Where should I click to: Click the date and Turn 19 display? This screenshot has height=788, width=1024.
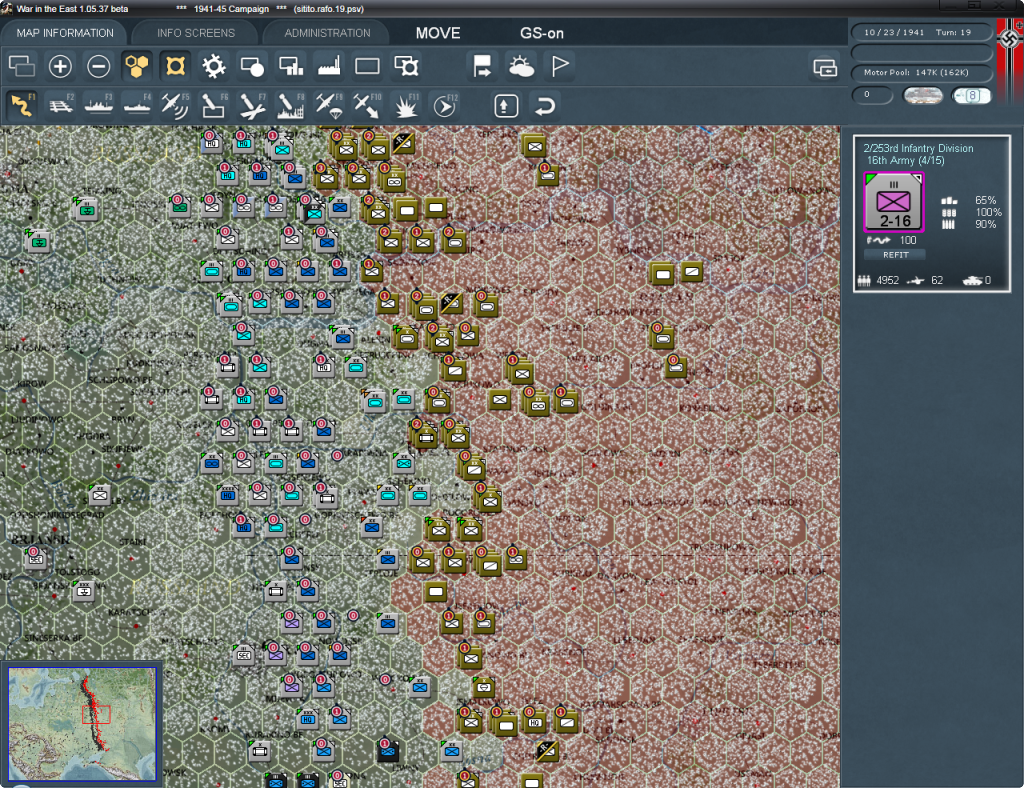point(922,32)
